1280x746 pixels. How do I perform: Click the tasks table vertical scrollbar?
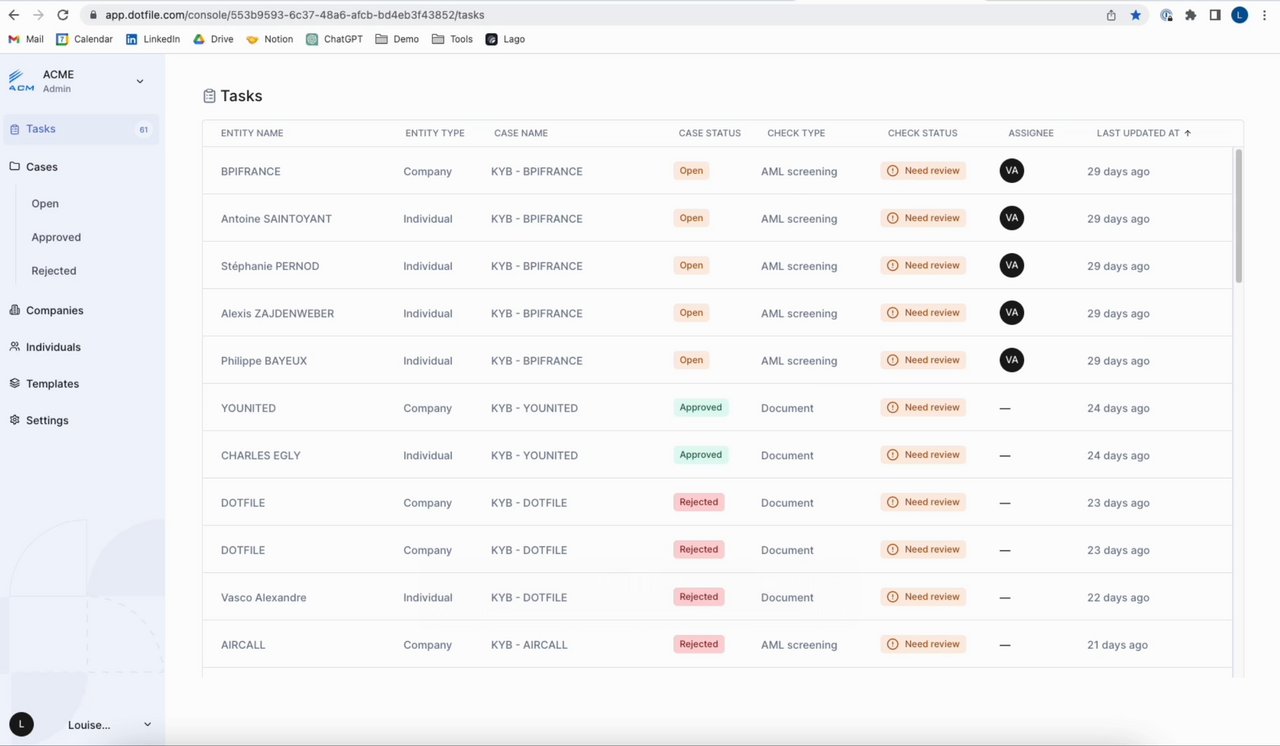1239,215
